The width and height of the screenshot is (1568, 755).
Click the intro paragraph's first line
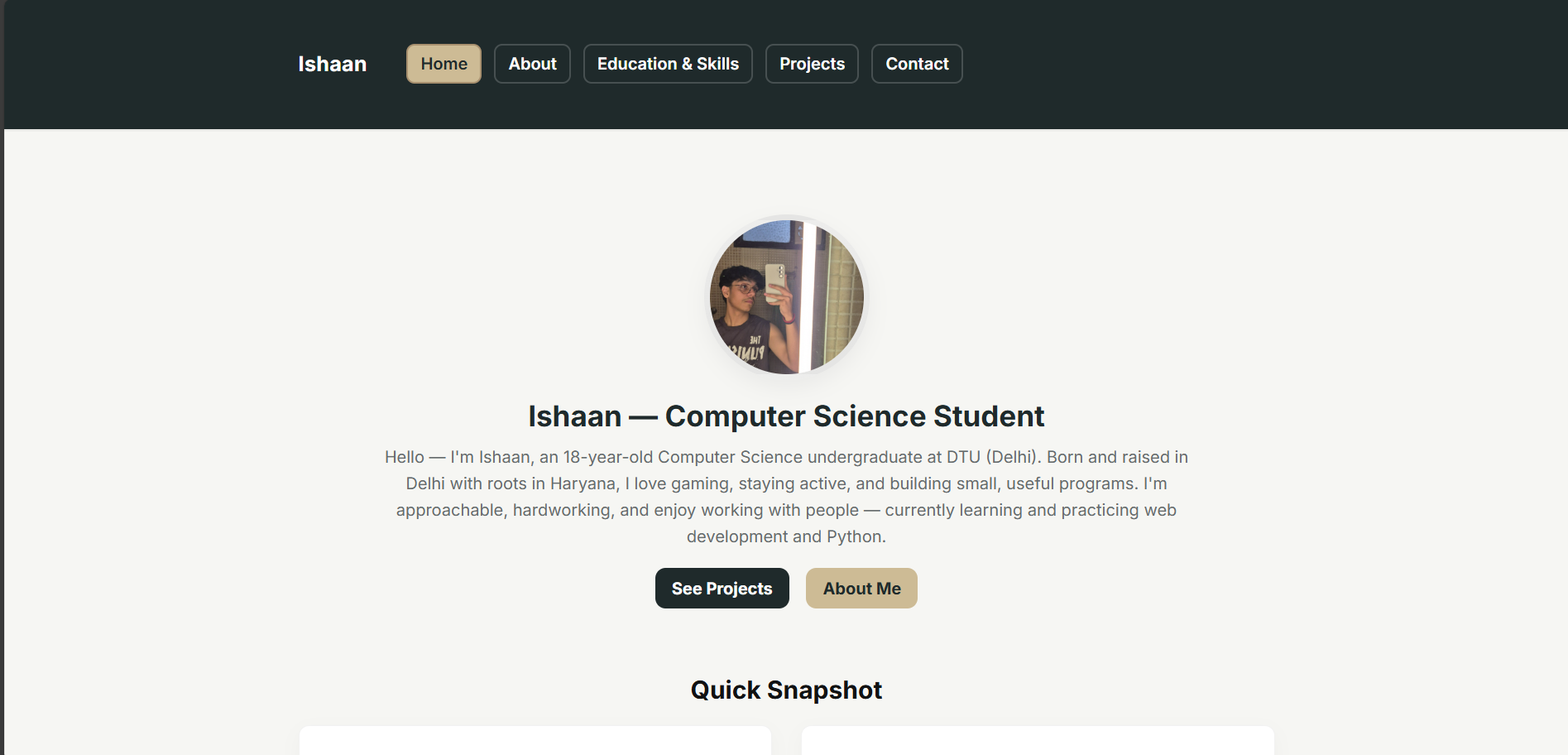[786, 457]
